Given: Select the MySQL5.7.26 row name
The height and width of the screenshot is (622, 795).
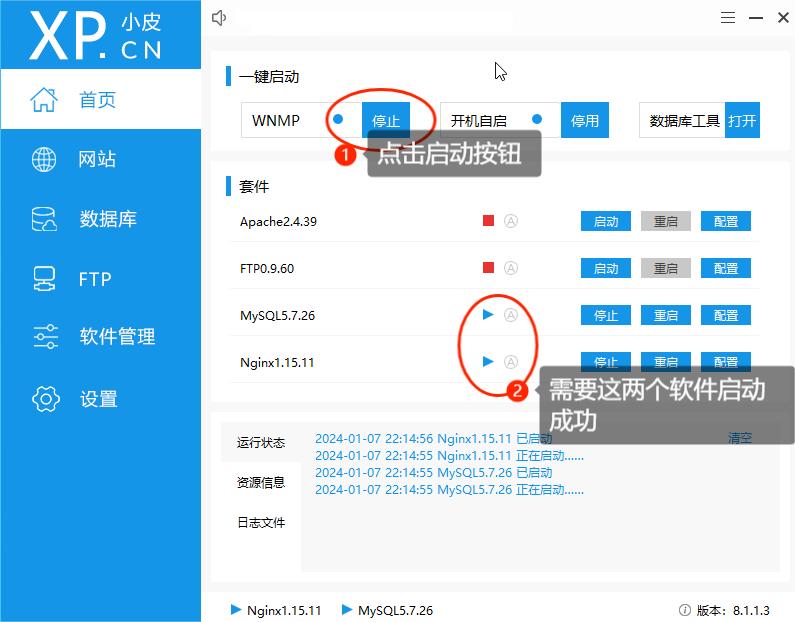Looking at the screenshot, I should (x=277, y=315).
